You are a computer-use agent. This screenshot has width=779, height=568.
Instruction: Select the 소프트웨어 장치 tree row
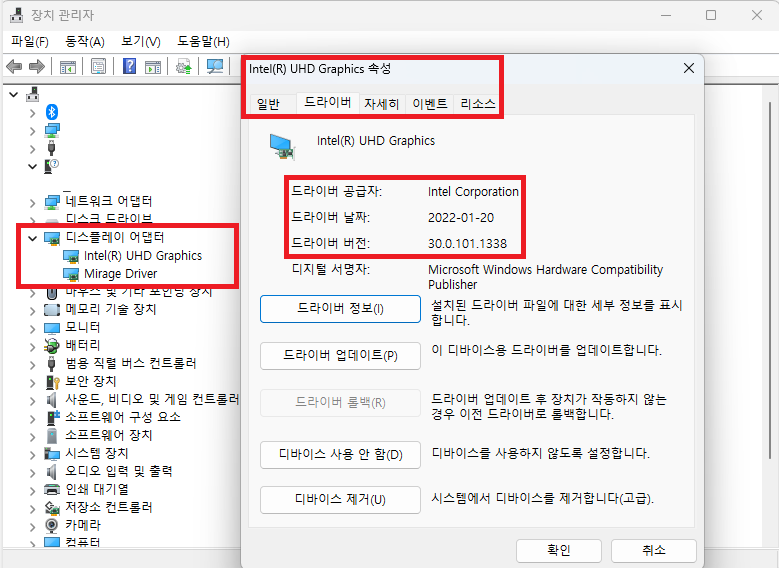108,435
